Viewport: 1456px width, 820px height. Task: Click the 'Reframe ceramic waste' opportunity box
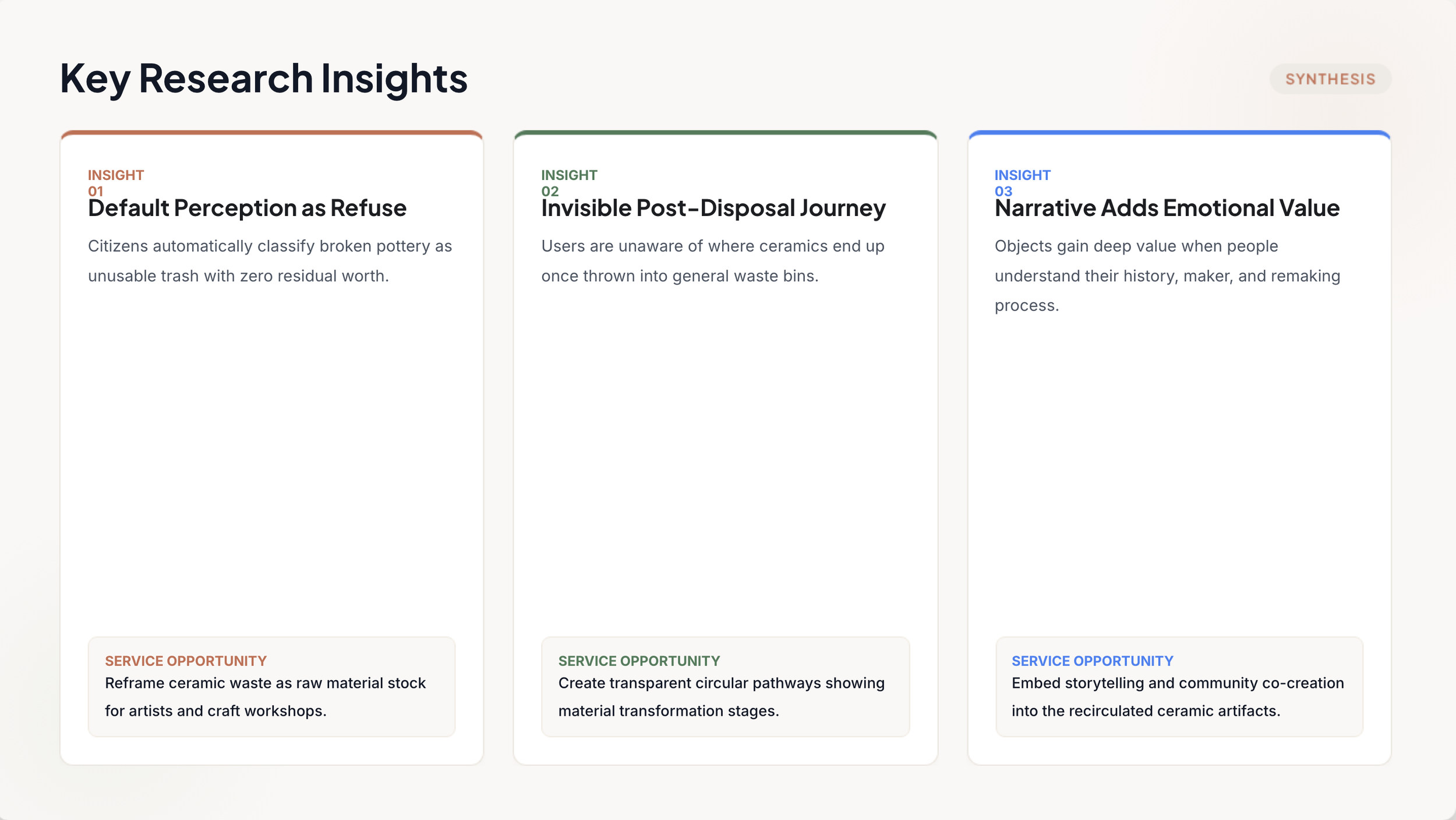(x=271, y=687)
